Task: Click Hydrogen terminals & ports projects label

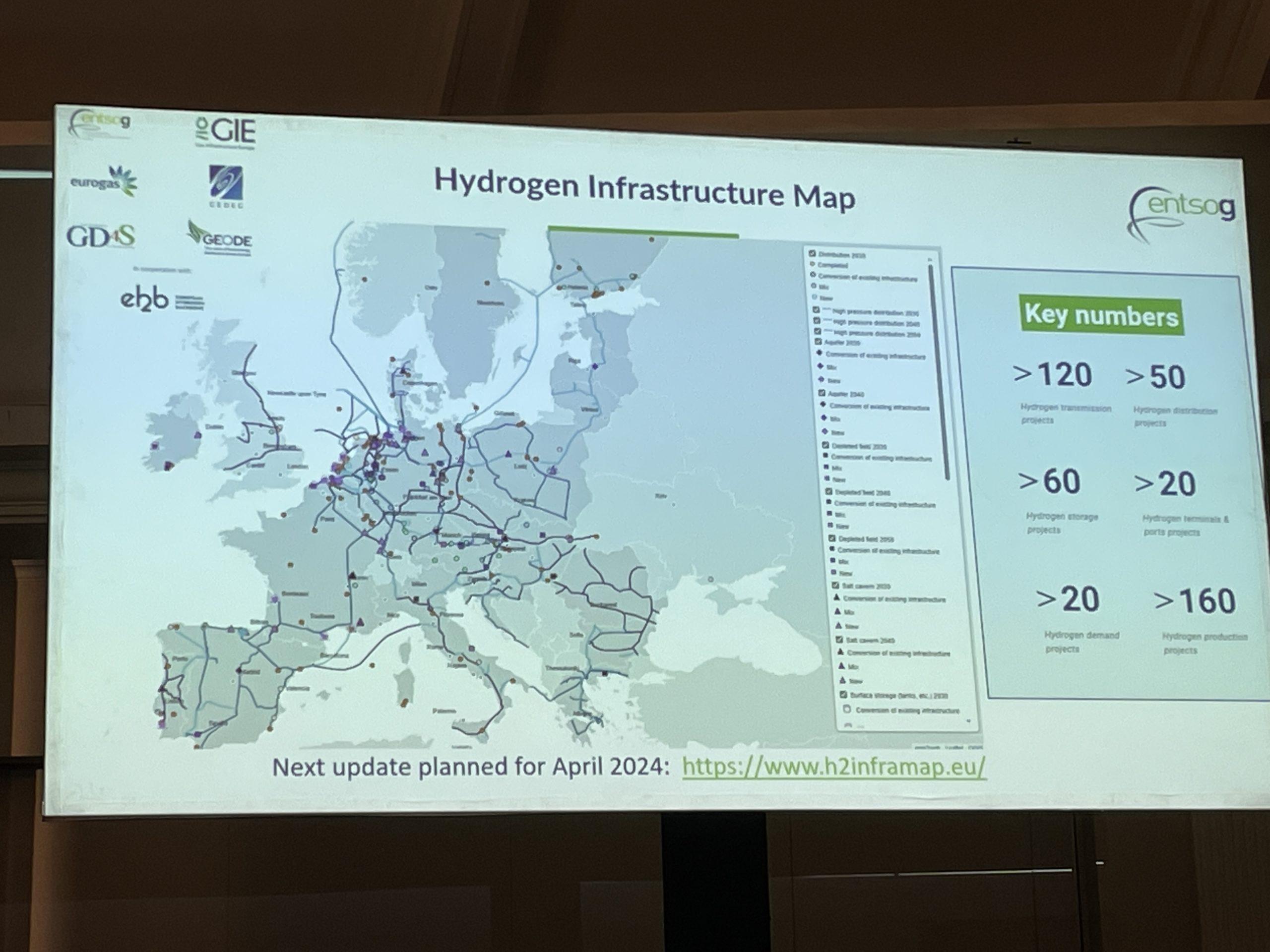Action: [x=1185, y=525]
